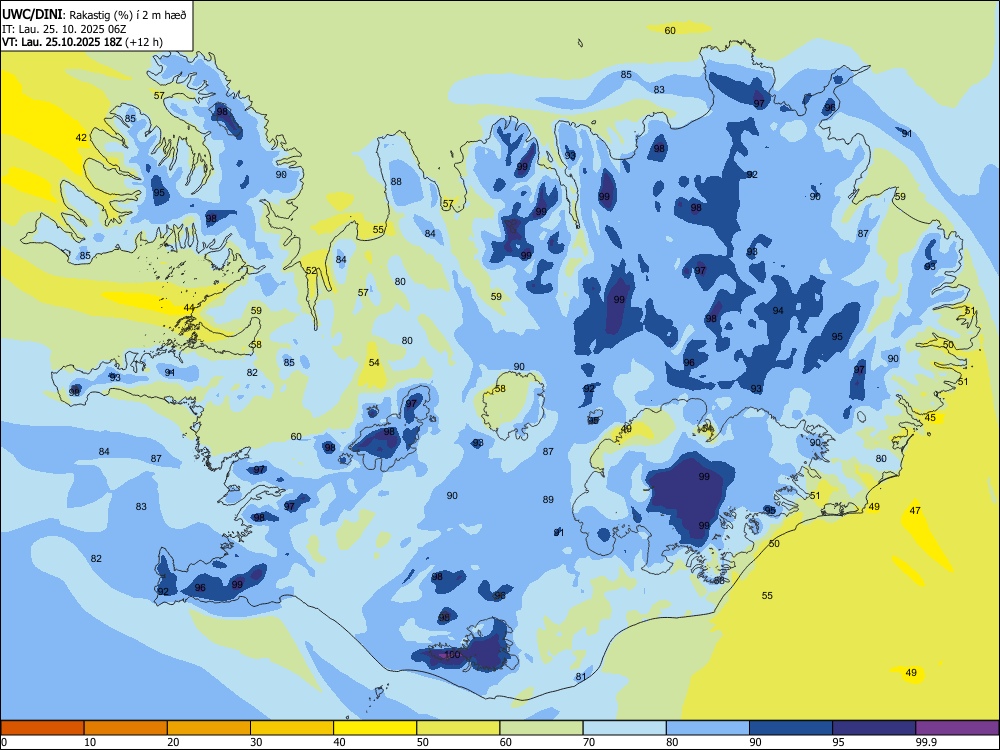Select the bright yellow 40–50 legend swatch
The image size is (1000, 750).
pyautogui.click(x=375, y=728)
